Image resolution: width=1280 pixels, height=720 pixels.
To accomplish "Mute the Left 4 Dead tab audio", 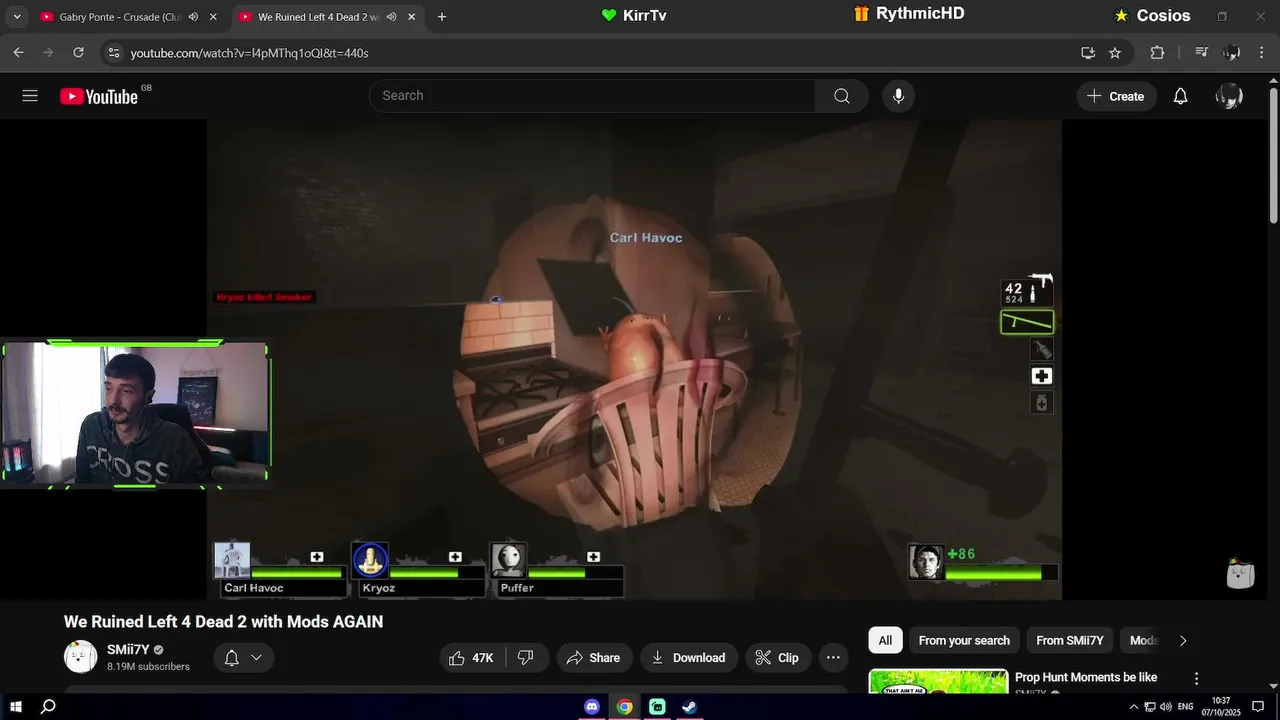I will tap(392, 17).
